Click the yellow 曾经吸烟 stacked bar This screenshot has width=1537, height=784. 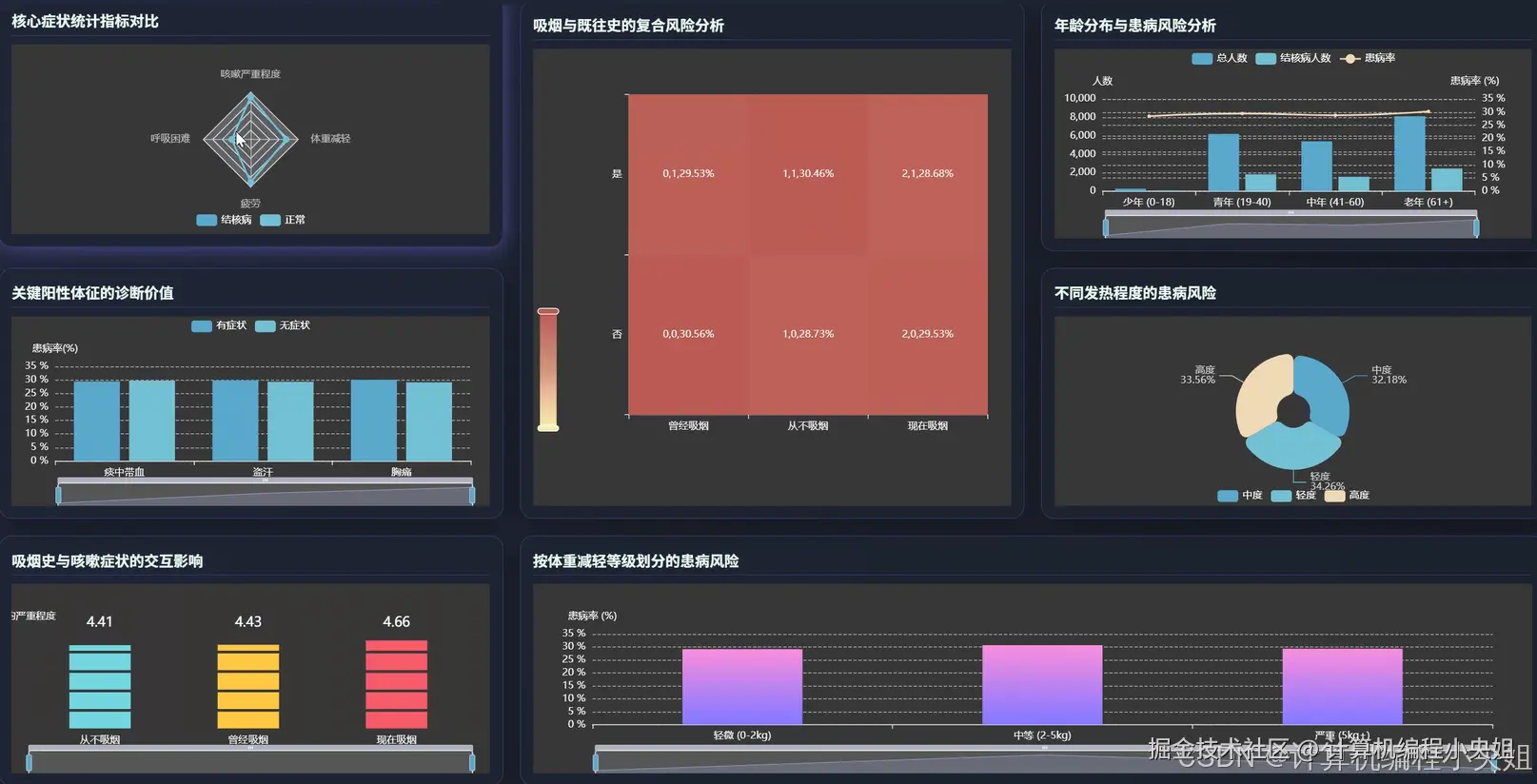point(248,687)
